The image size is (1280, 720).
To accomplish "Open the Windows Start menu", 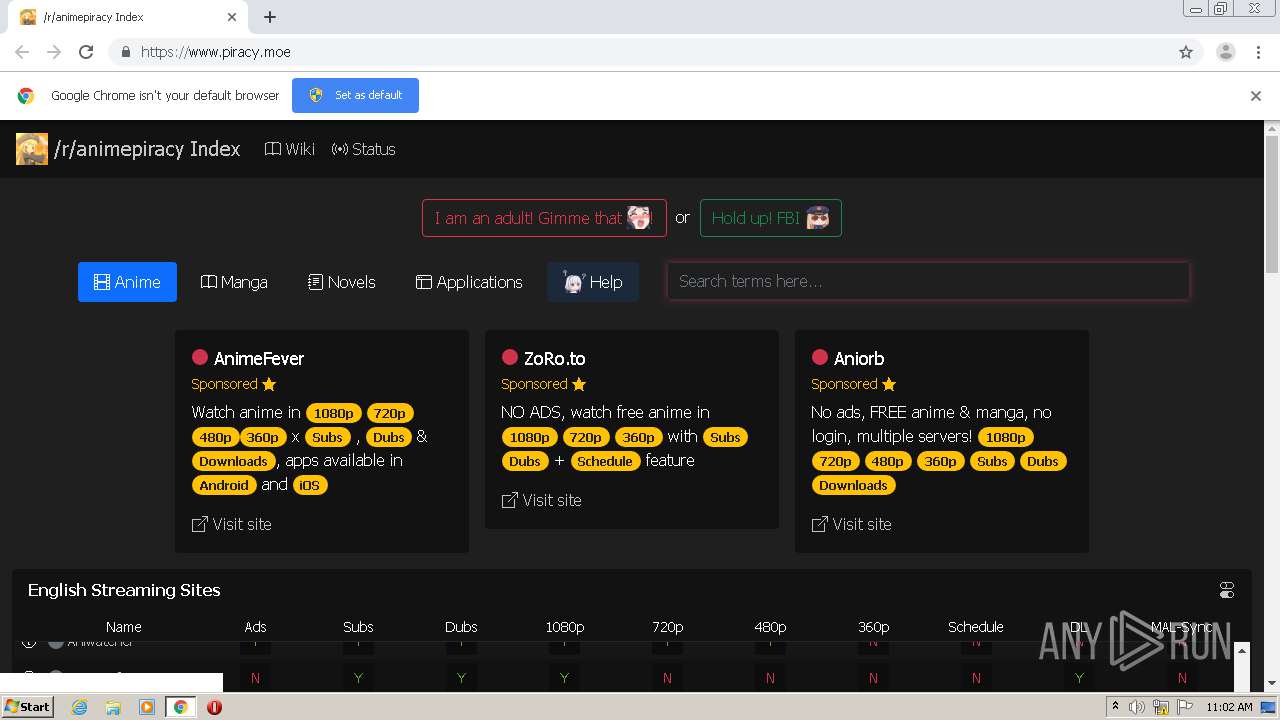I will point(28,706).
